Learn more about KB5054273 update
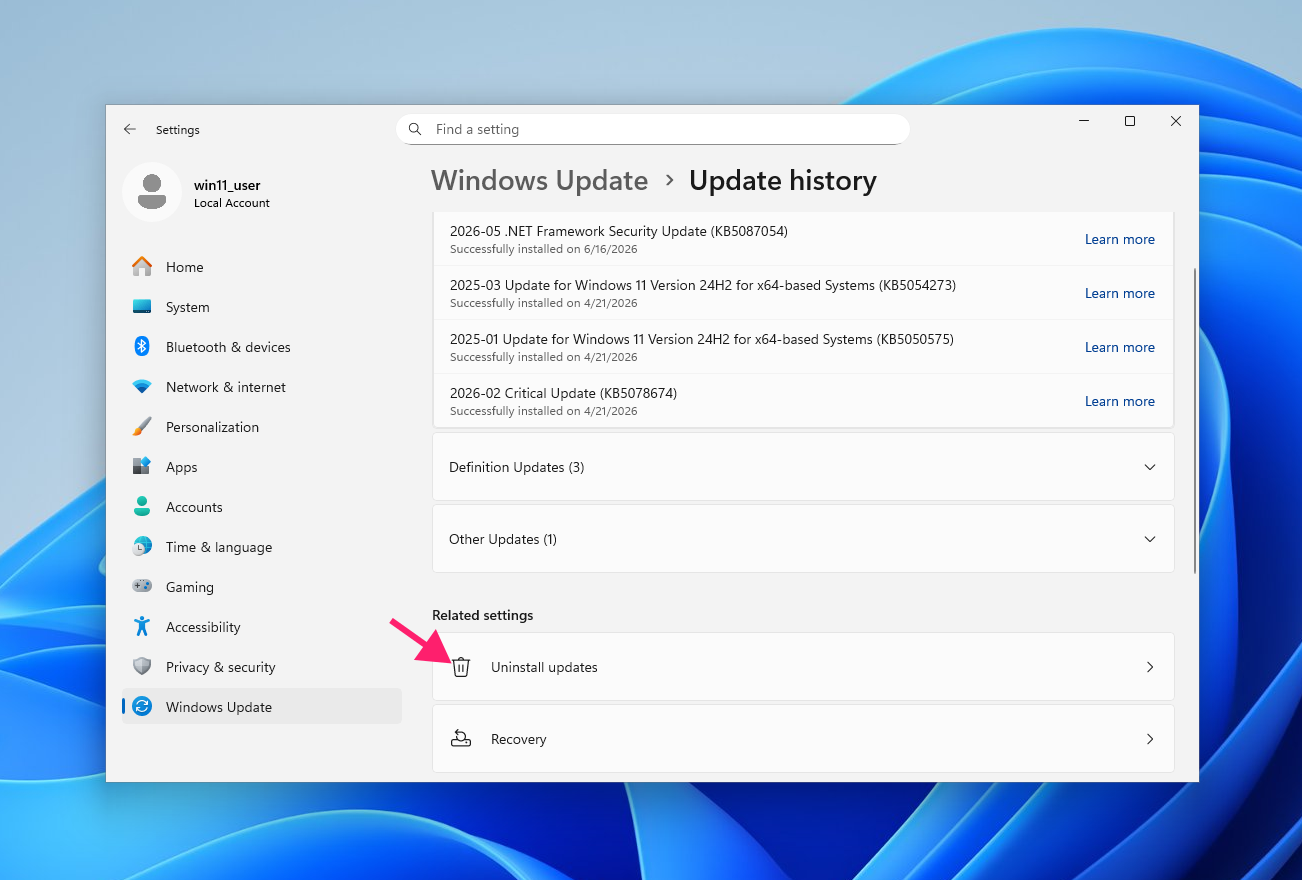 click(x=1120, y=293)
